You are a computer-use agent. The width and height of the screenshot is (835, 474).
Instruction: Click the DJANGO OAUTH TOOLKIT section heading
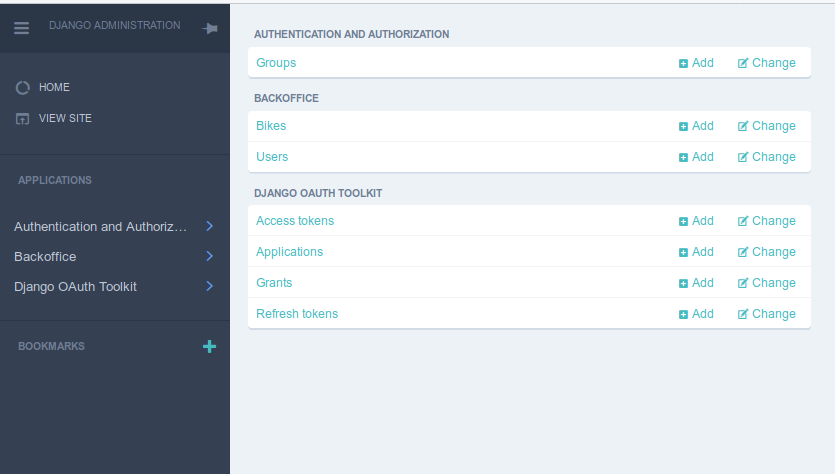click(x=318, y=193)
